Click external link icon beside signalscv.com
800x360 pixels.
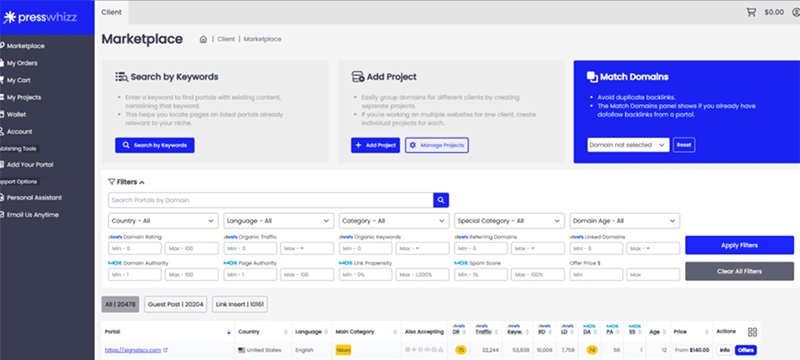pyautogui.click(x=165, y=350)
